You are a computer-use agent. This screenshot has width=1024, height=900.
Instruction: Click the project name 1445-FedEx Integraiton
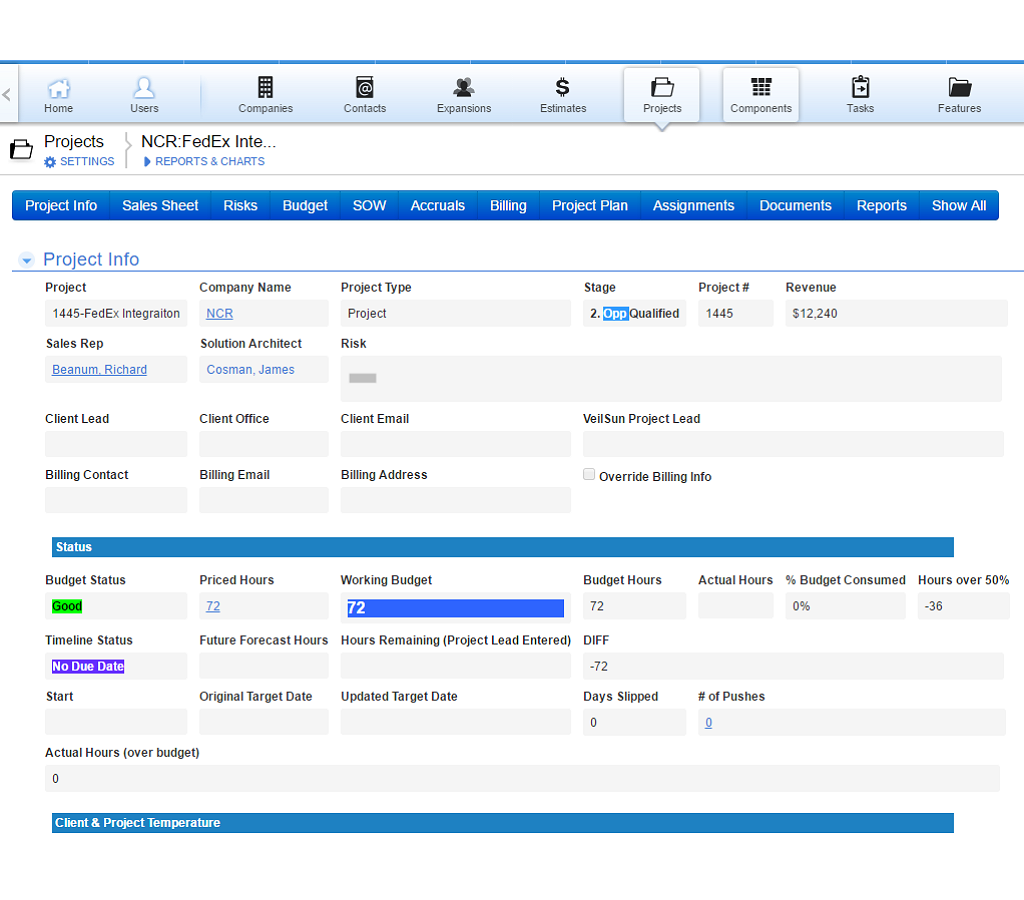pyautogui.click(x=116, y=313)
